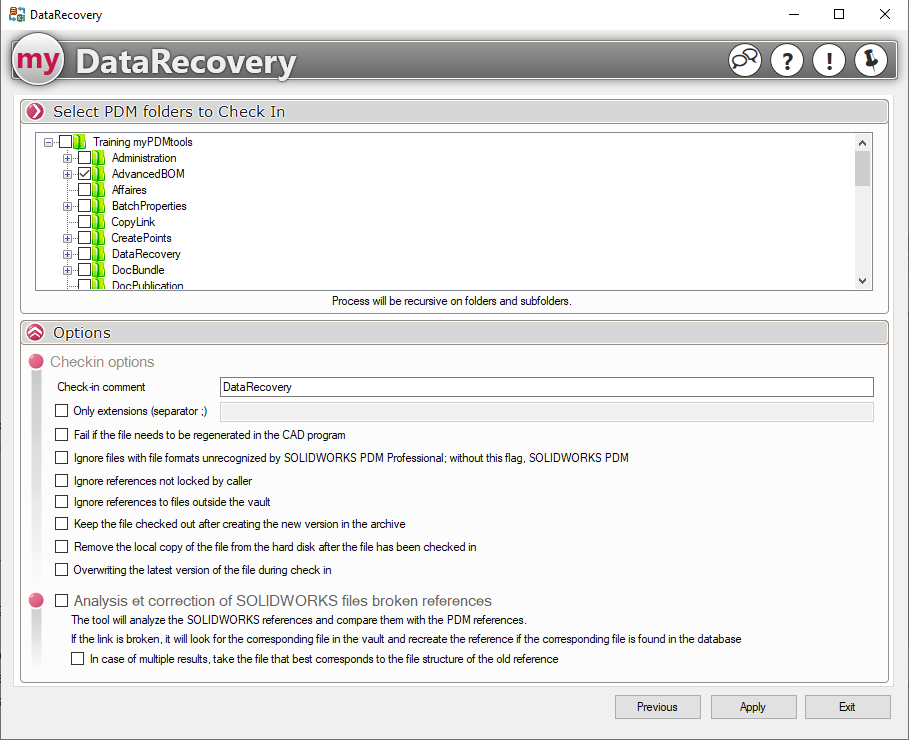The width and height of the screenshot is (909, 740).
Task: Click the exclamation mark info icon
Action: 829,61
